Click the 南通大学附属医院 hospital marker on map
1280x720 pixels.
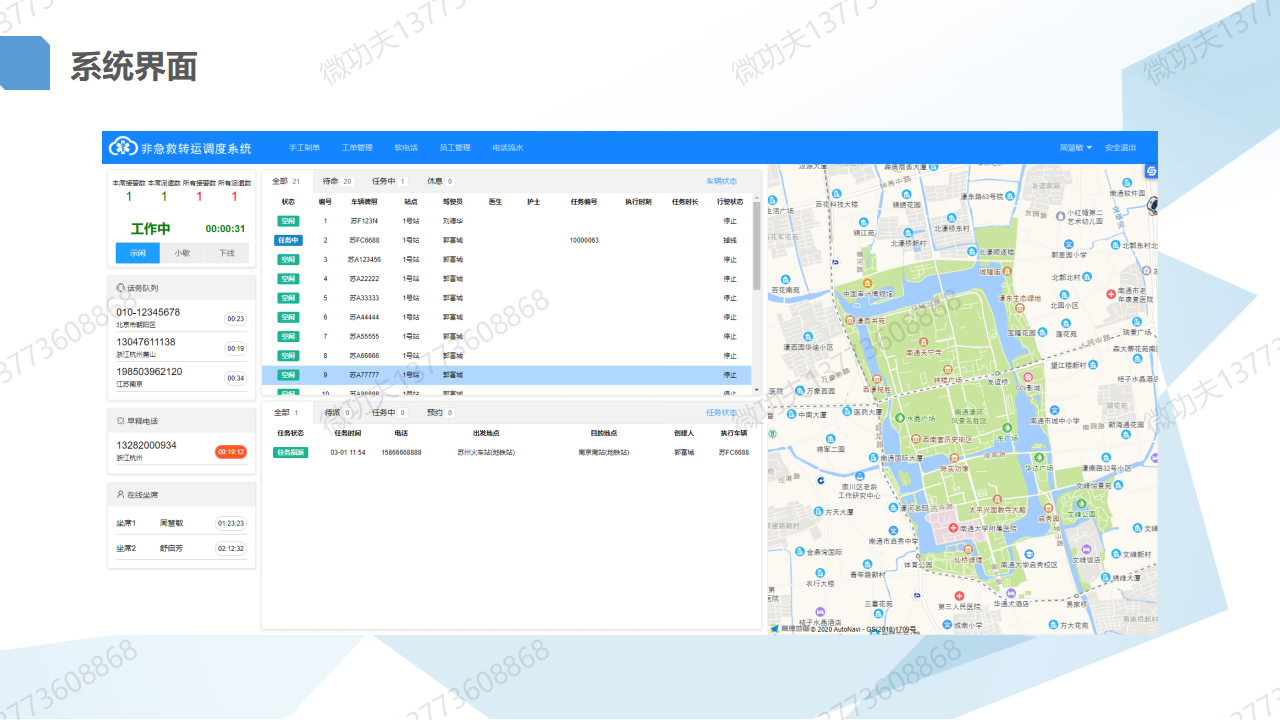(x=952, y=527)
